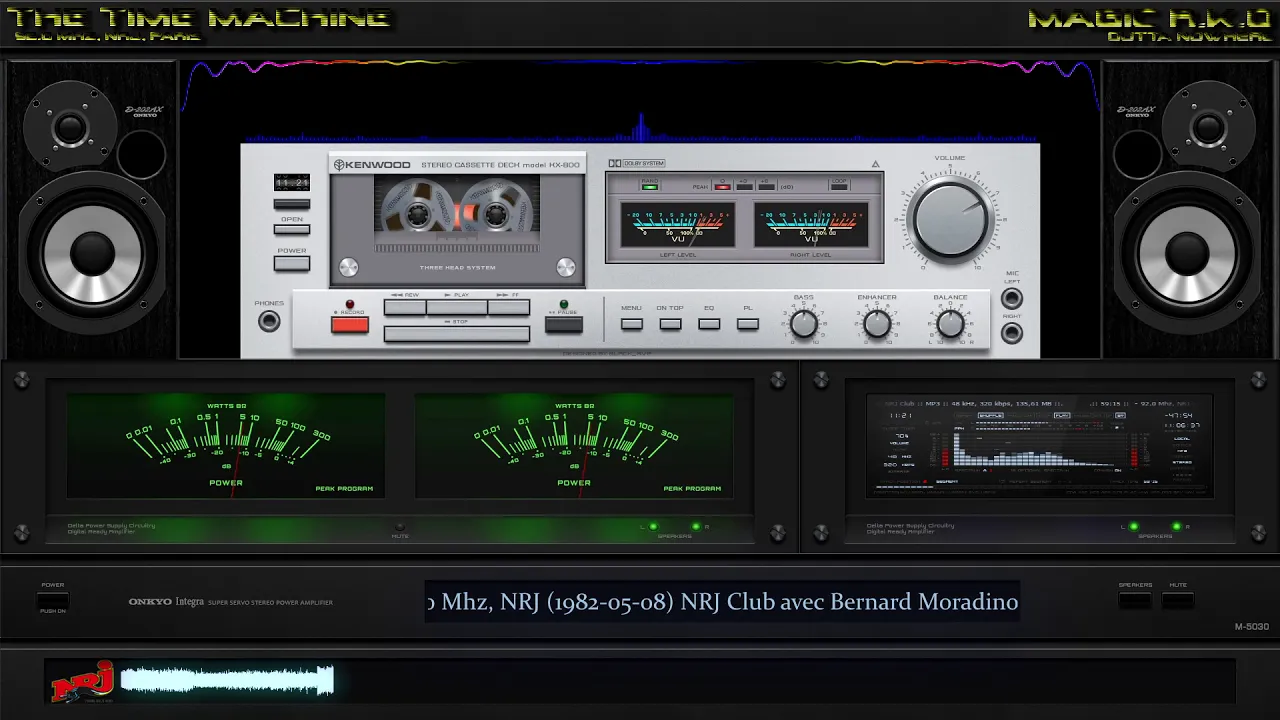Click the NRJ station logo
The width and height of the screenshot is (1280, 720).
coord(82,683)
